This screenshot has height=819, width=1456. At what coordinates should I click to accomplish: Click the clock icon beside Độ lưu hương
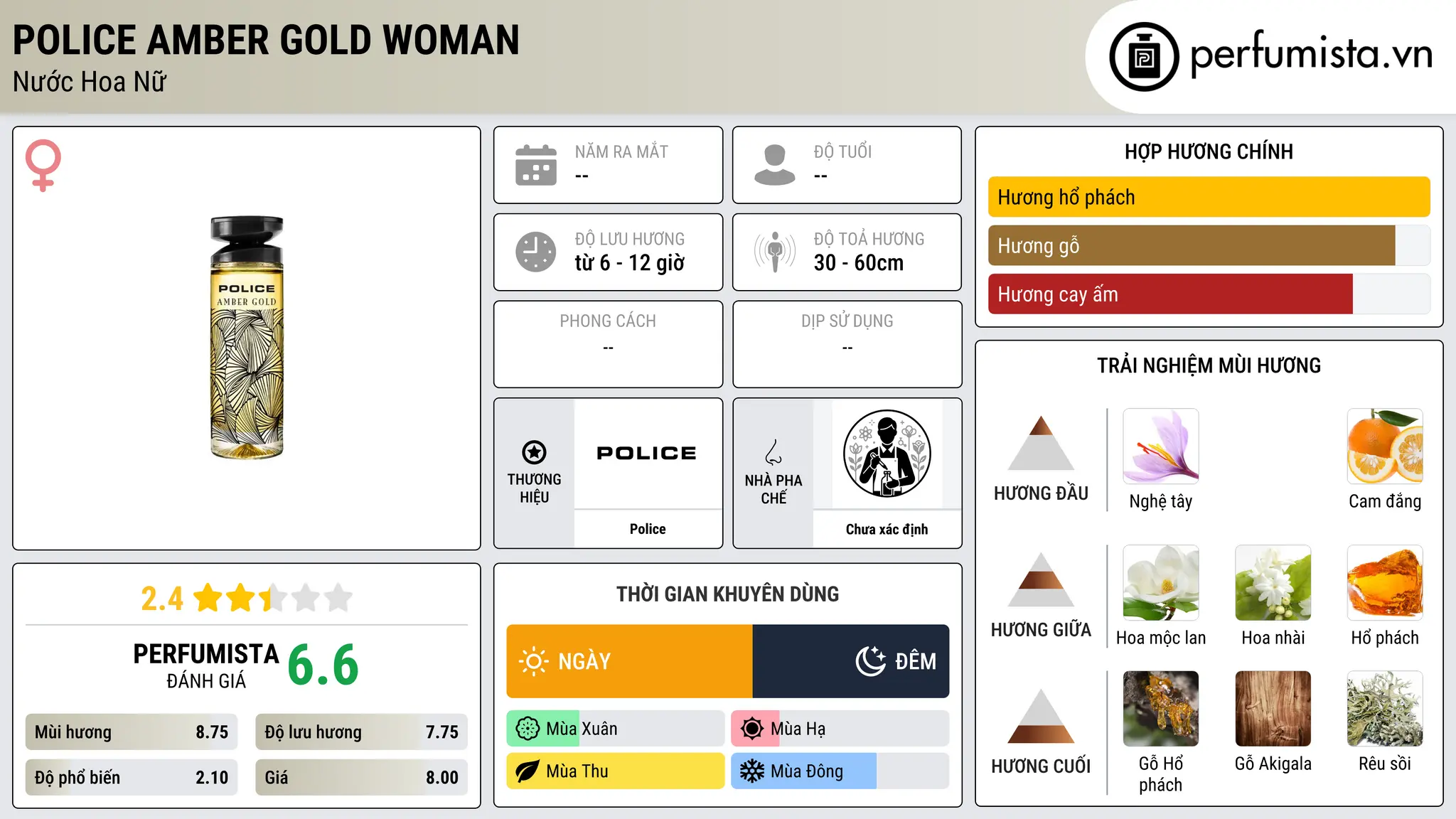click(x=536, y=252)
